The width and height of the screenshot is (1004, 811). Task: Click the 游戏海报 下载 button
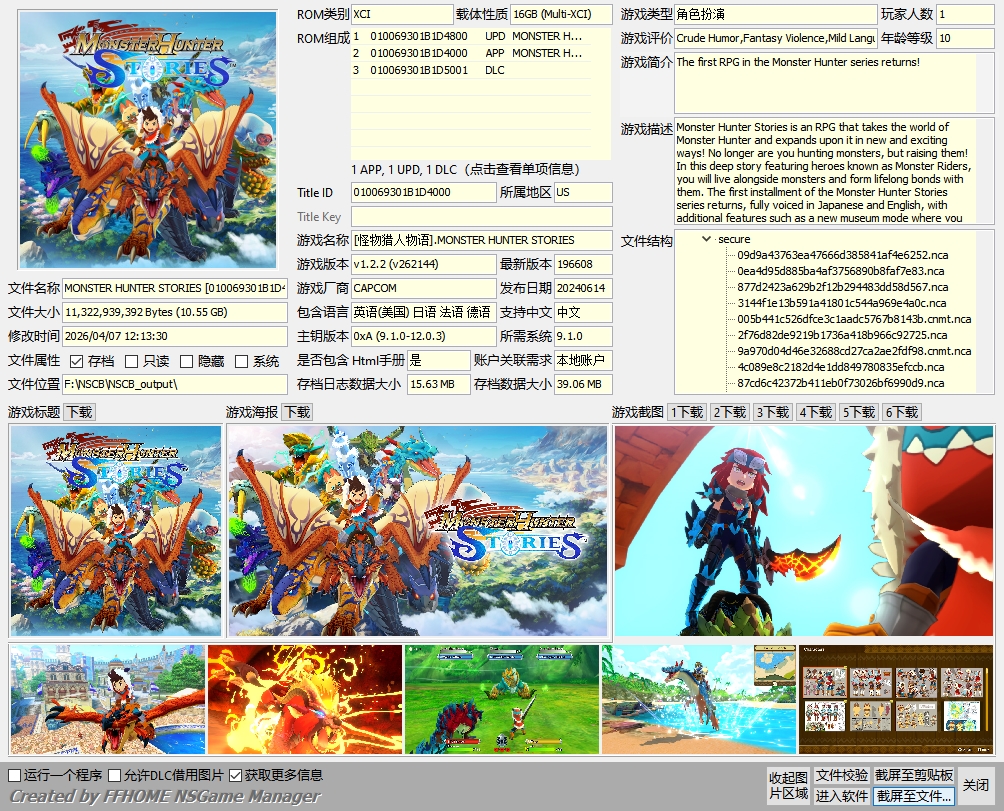click(x=297, y=412)
